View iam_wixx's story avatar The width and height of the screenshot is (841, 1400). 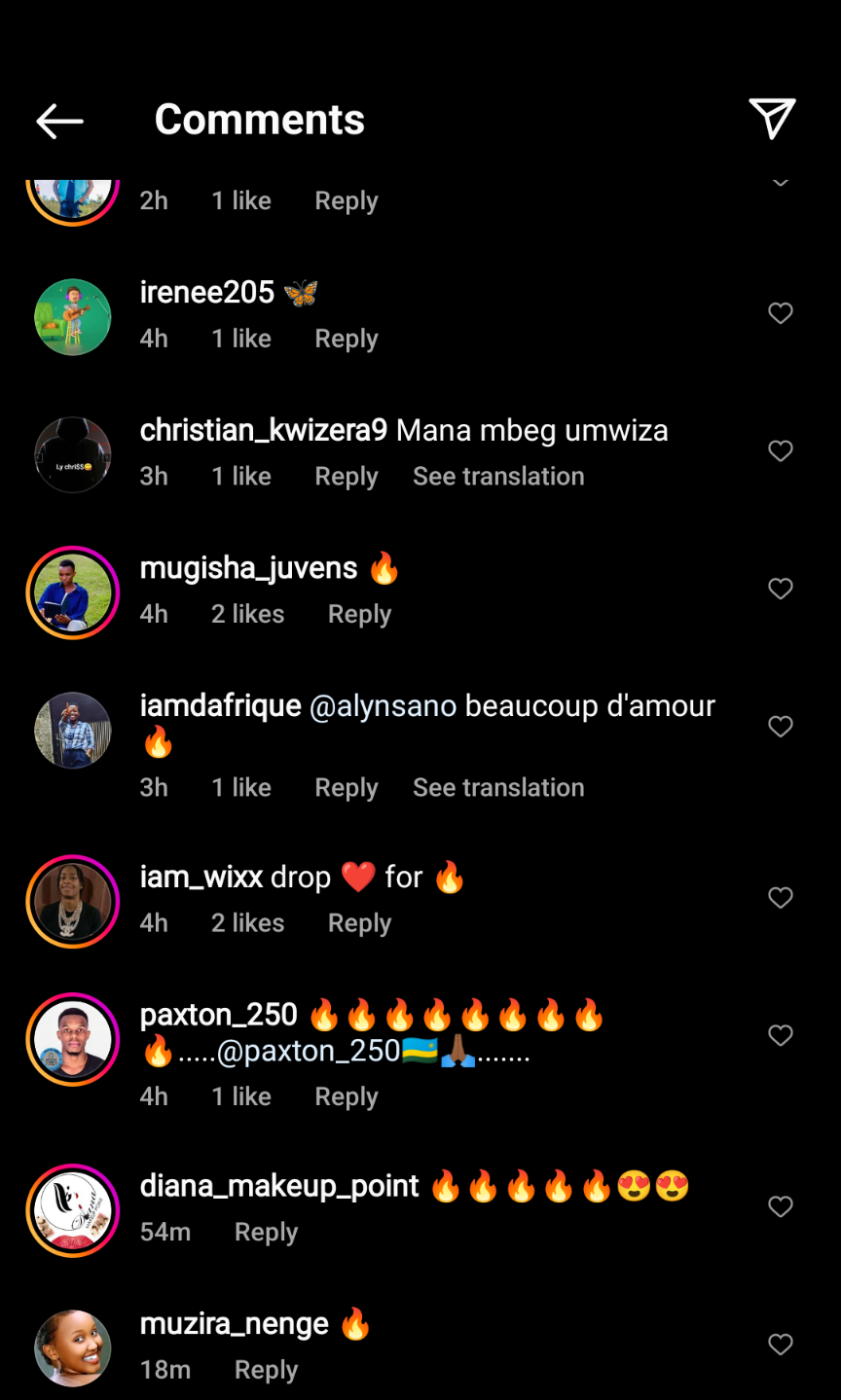tap(73, 902)
